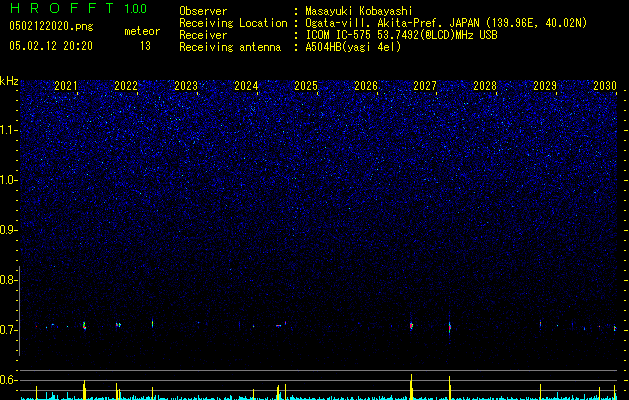
Task: Click the 0.9 kHz frequency label
Action: tap(9, 230)
